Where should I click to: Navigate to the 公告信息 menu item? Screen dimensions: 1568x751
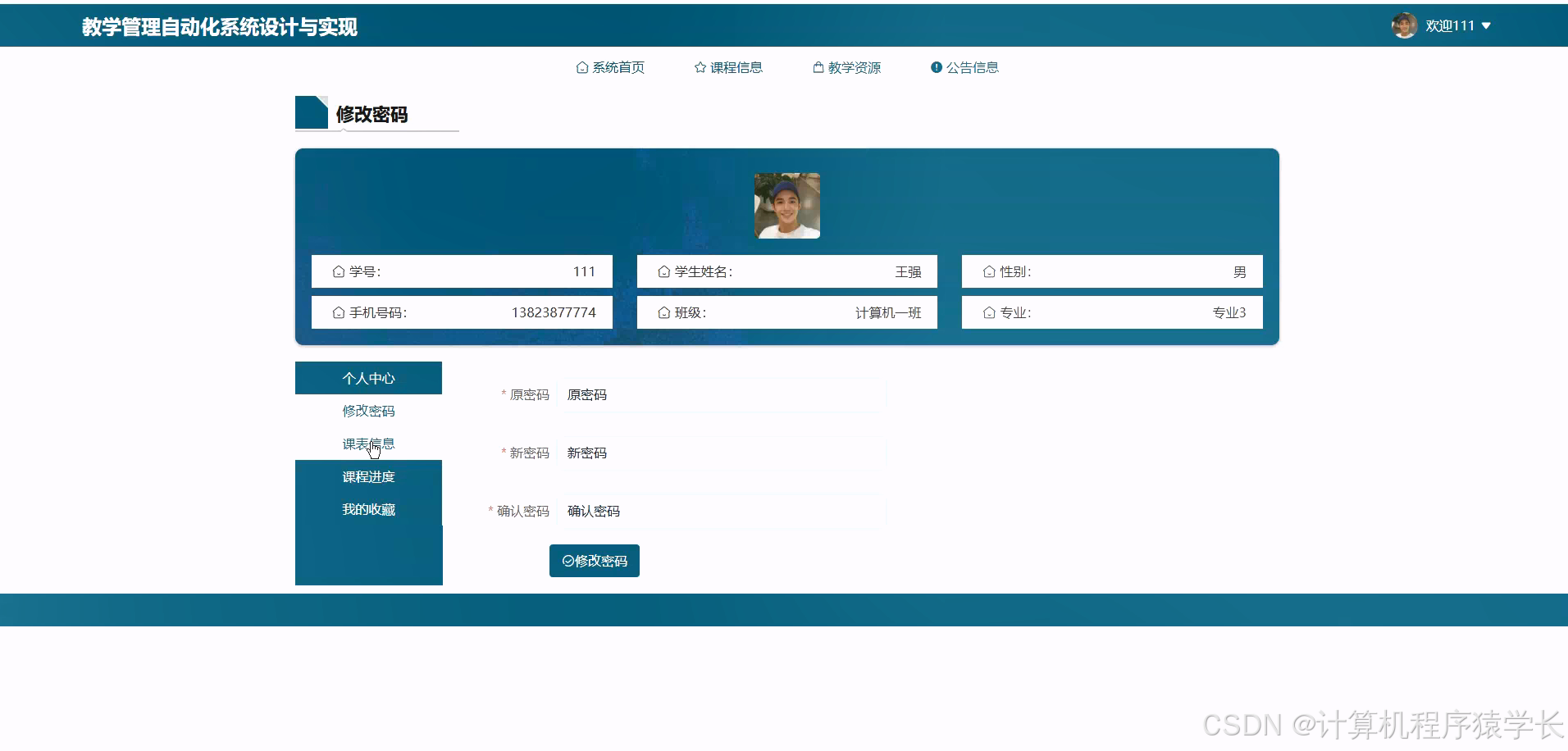(973, 67)
